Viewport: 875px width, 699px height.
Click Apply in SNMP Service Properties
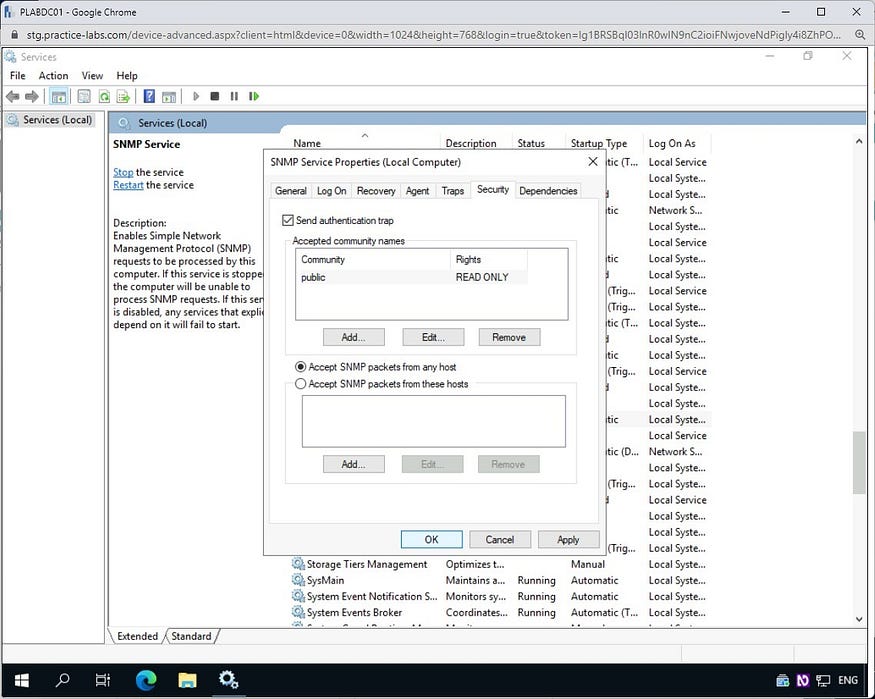(568, 539)
